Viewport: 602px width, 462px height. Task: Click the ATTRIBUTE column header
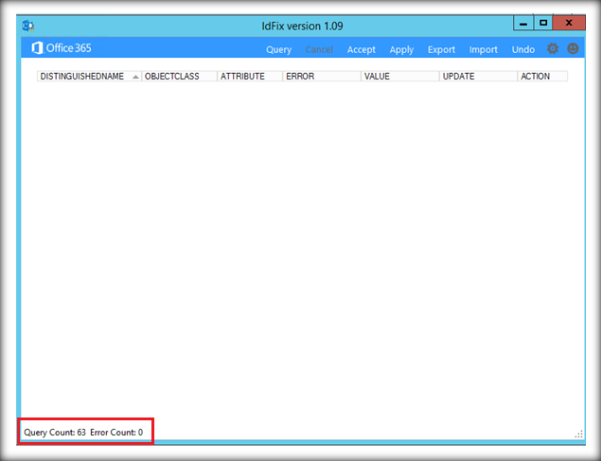250,76
